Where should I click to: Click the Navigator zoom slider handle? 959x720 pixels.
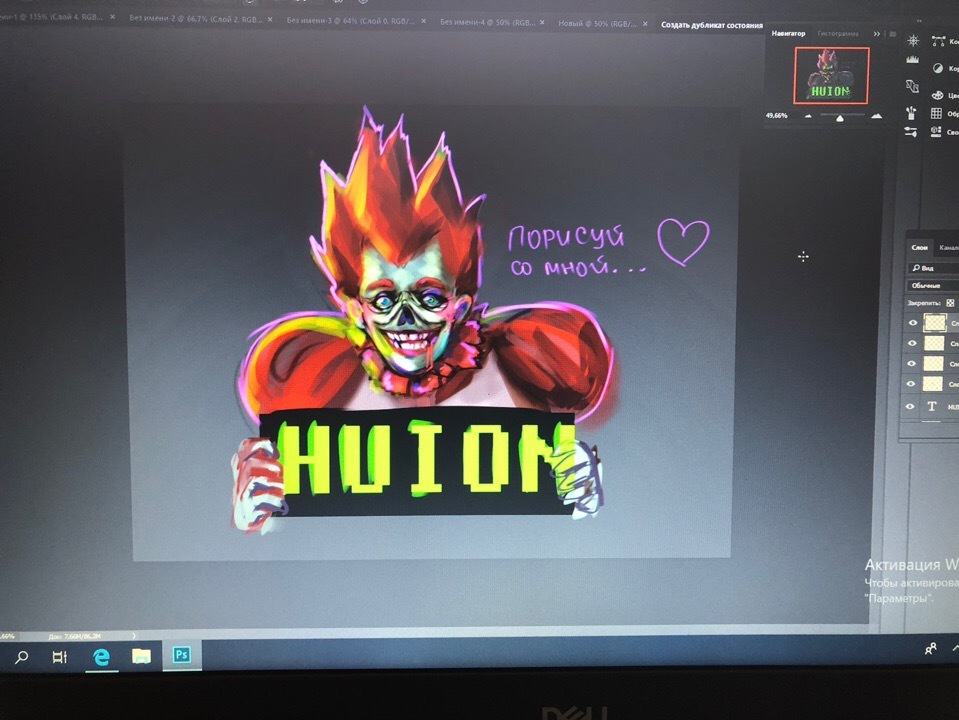tap(840, 117)
